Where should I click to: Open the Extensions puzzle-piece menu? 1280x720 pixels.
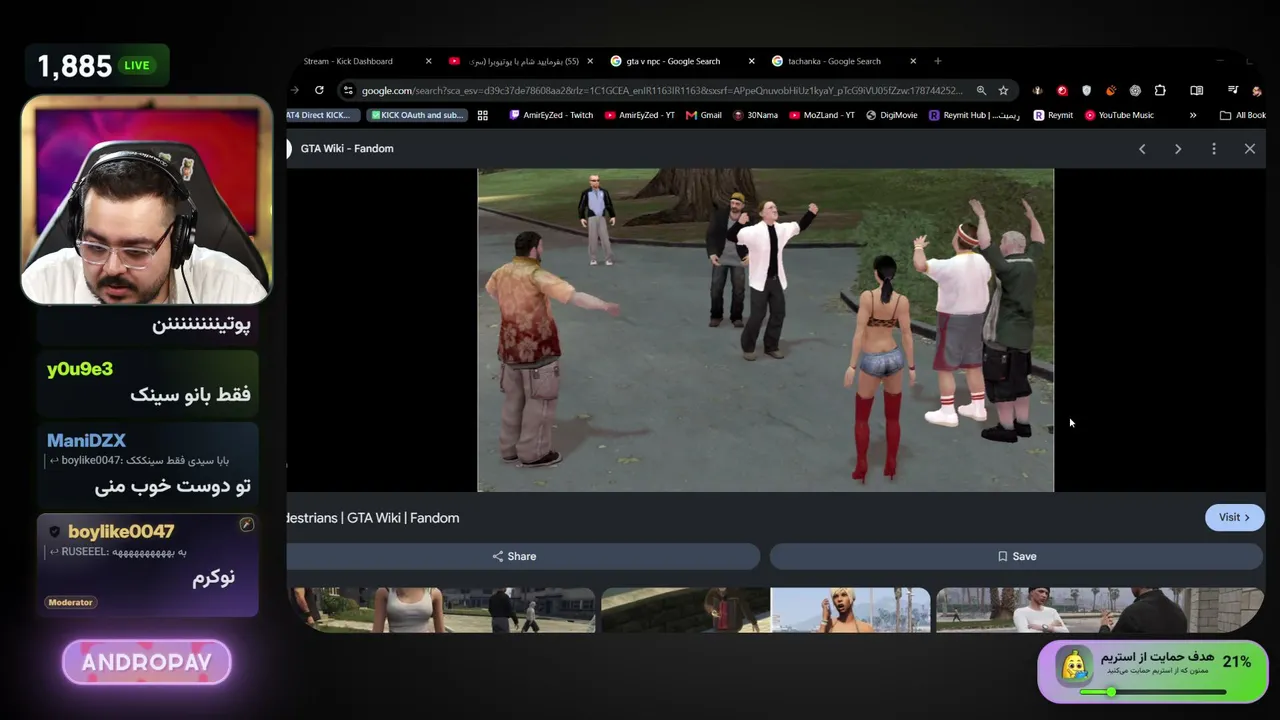click(1160, 90)
